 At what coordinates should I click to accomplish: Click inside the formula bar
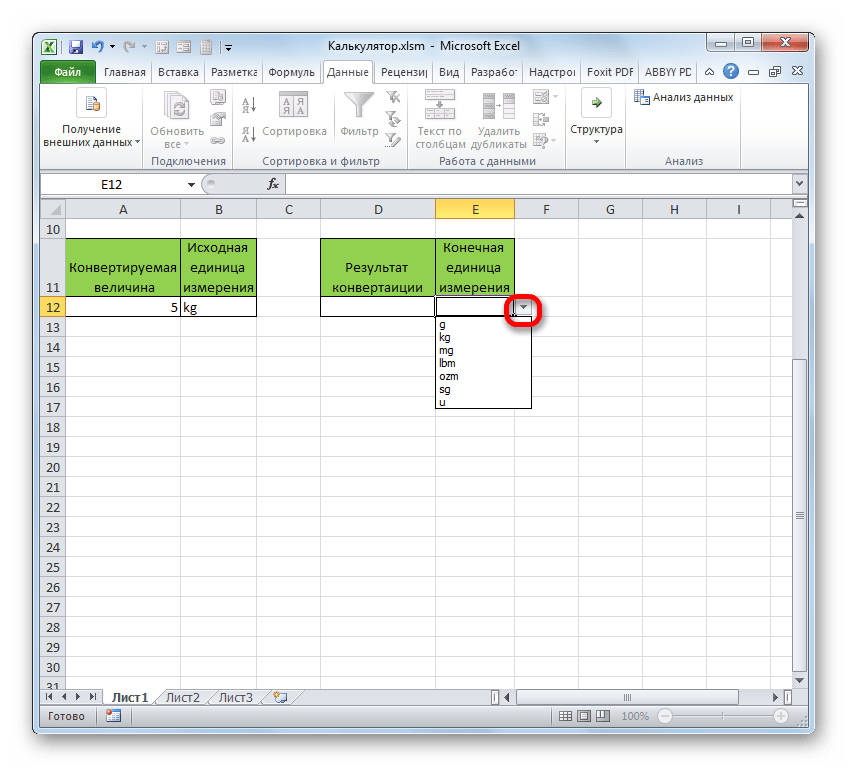click(x=539, y=184)
